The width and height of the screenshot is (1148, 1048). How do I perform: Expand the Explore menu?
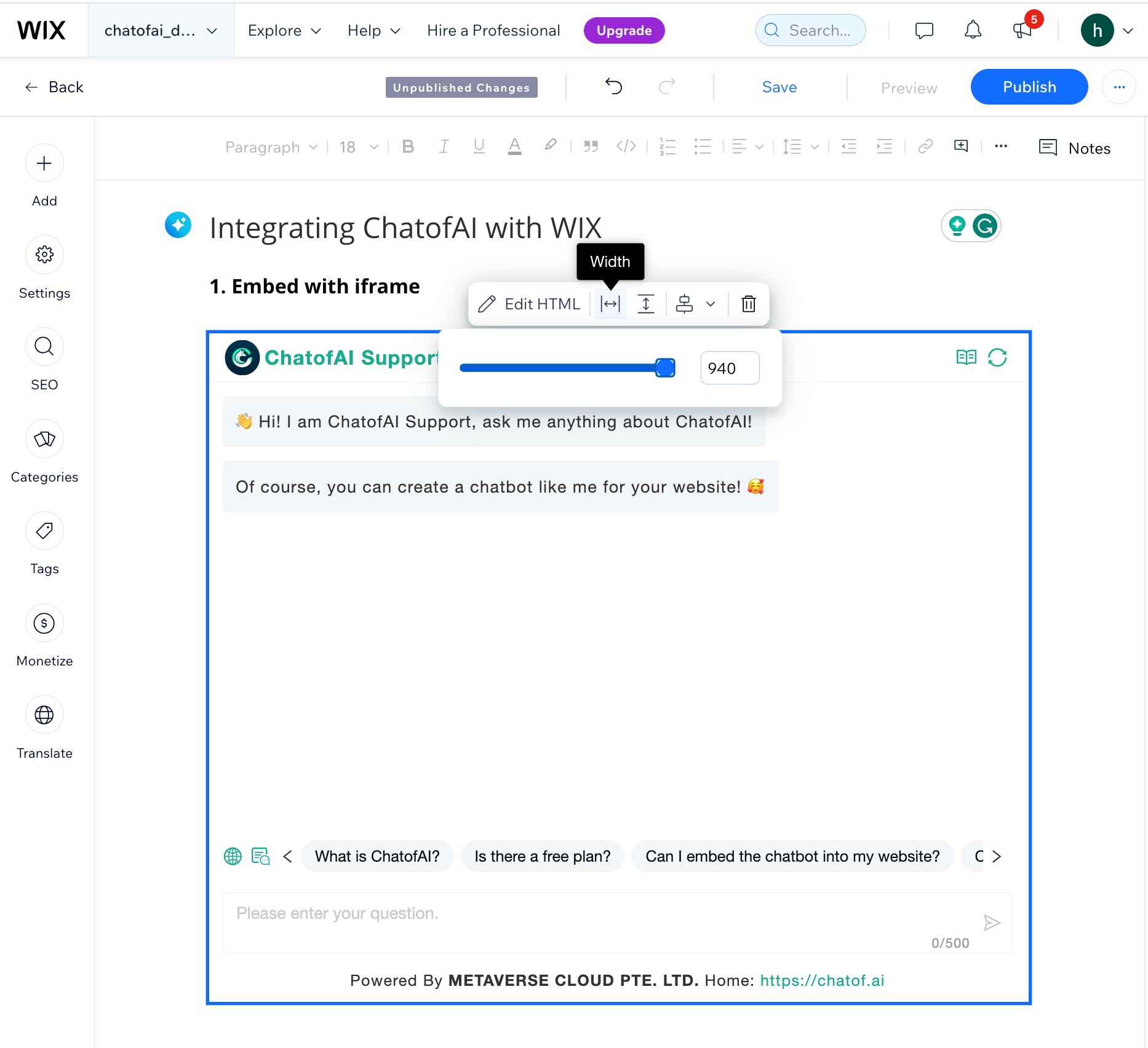pyautogui.click(x=284, y=30)
